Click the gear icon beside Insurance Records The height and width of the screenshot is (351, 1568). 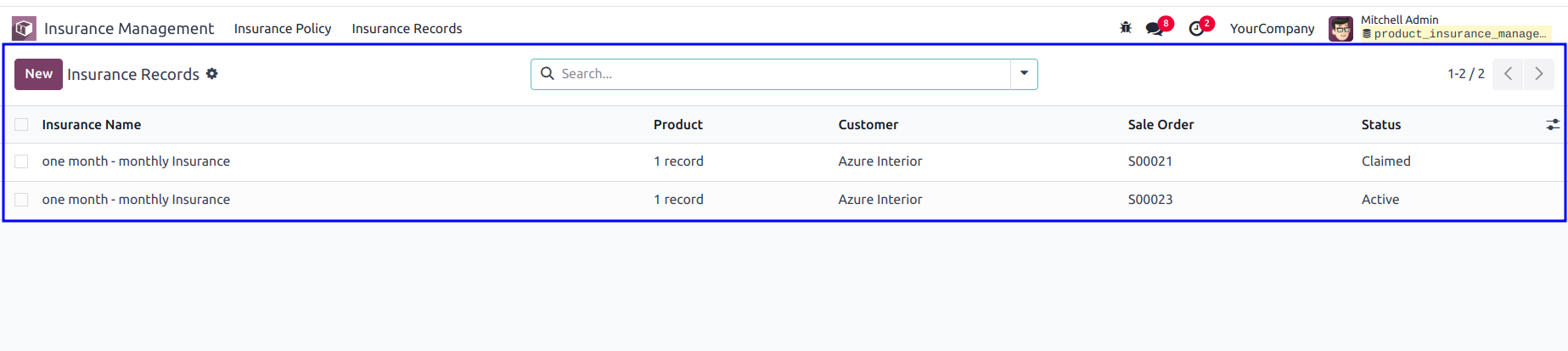(x=212, y=74)
